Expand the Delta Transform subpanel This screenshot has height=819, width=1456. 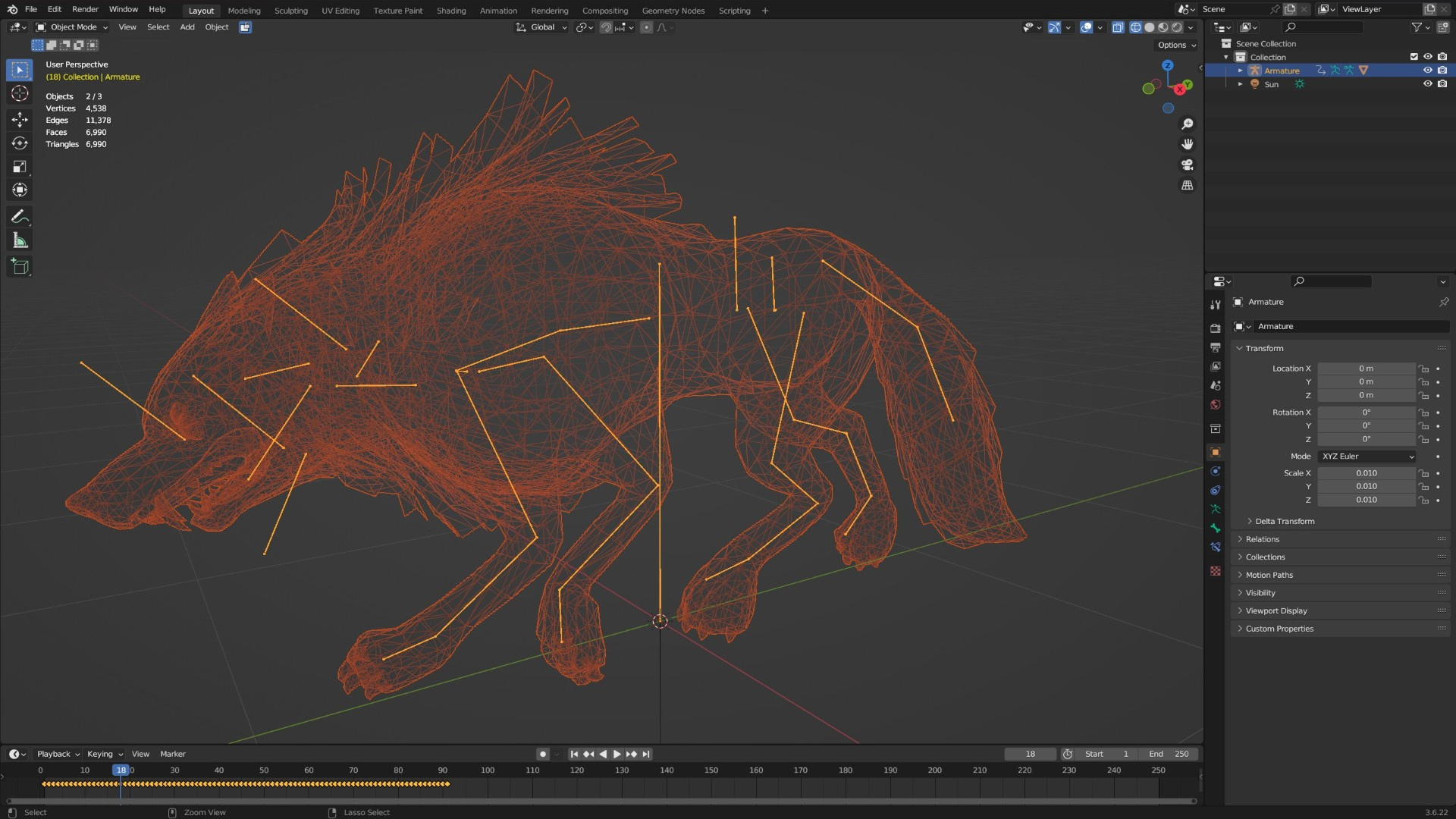tap(1285, 521)
